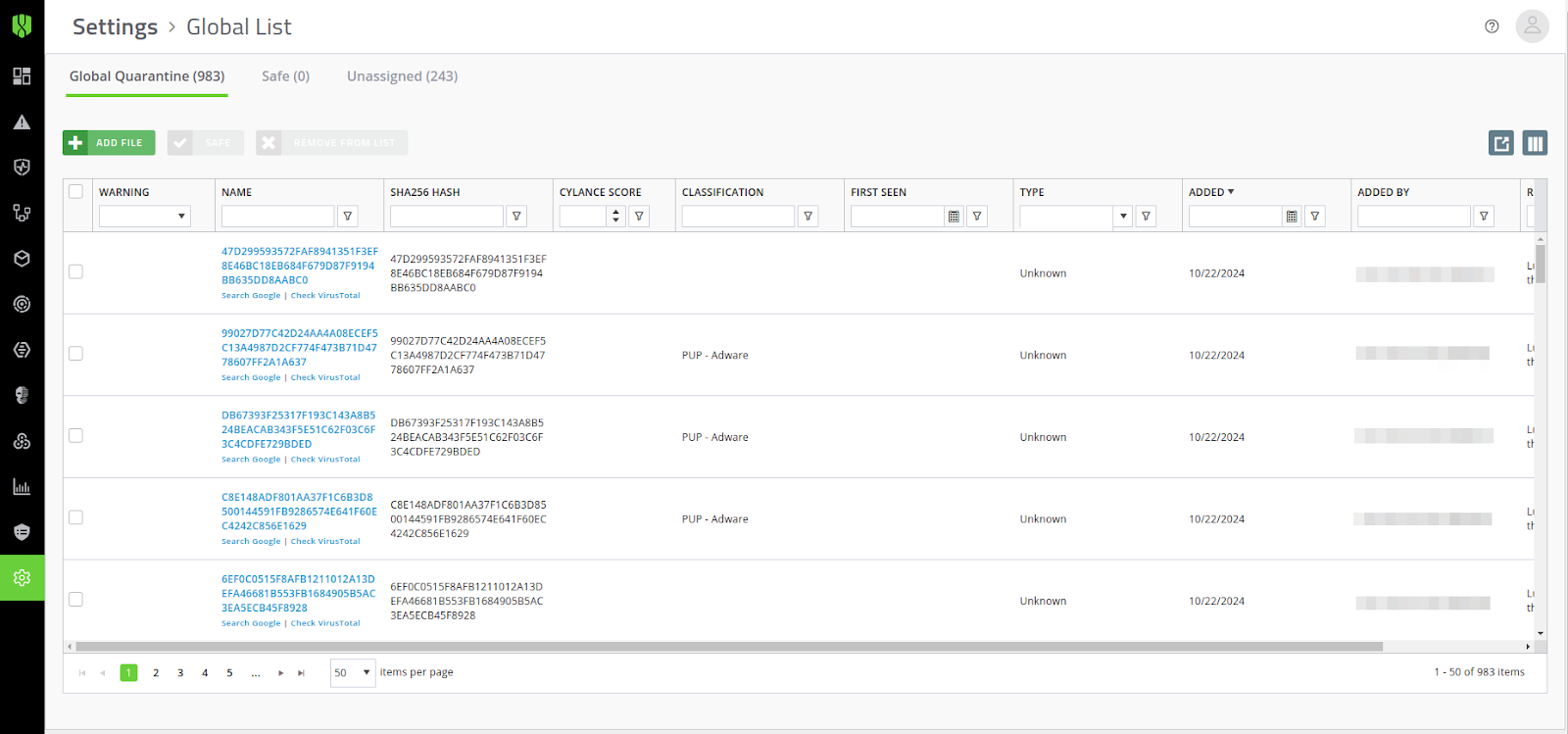
Task: Open the user profile avatar icon
Action: point(1532,26)
